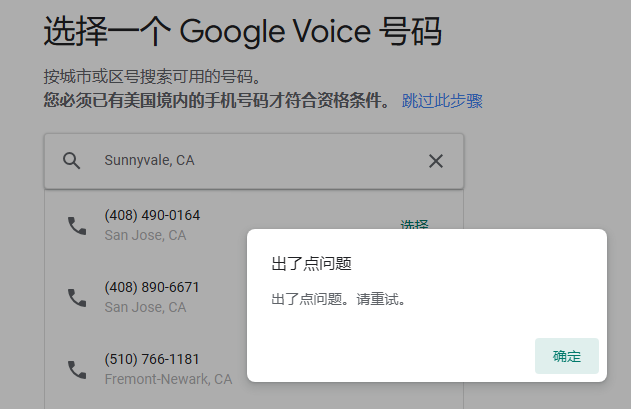The image size is (631, 409).
Task: Click San Jose, CA under (408) 490-0164
Action: click(x=145, y=235)
